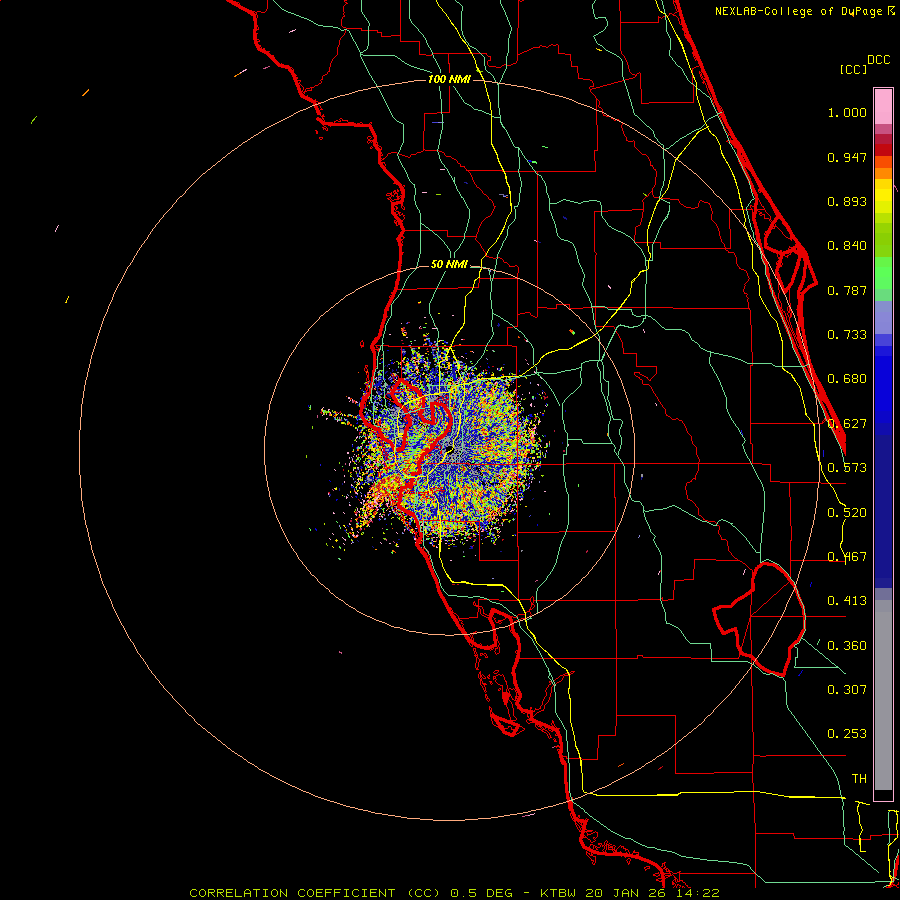Click the 50 NMI range ring label
This screenshot has width=900, height=900.
pos(449,264)
